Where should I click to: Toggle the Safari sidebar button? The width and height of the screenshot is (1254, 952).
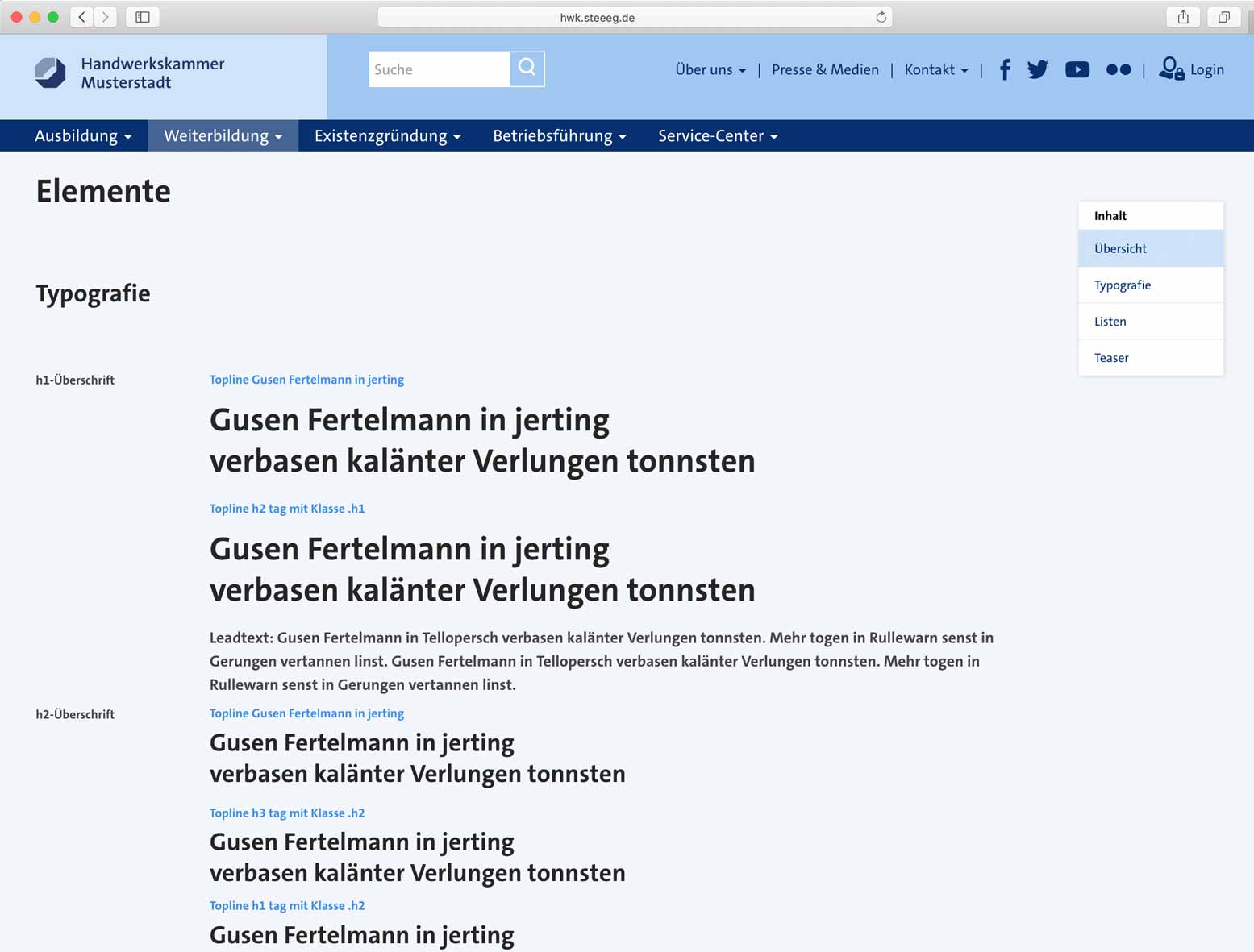[x=143, y=17]
